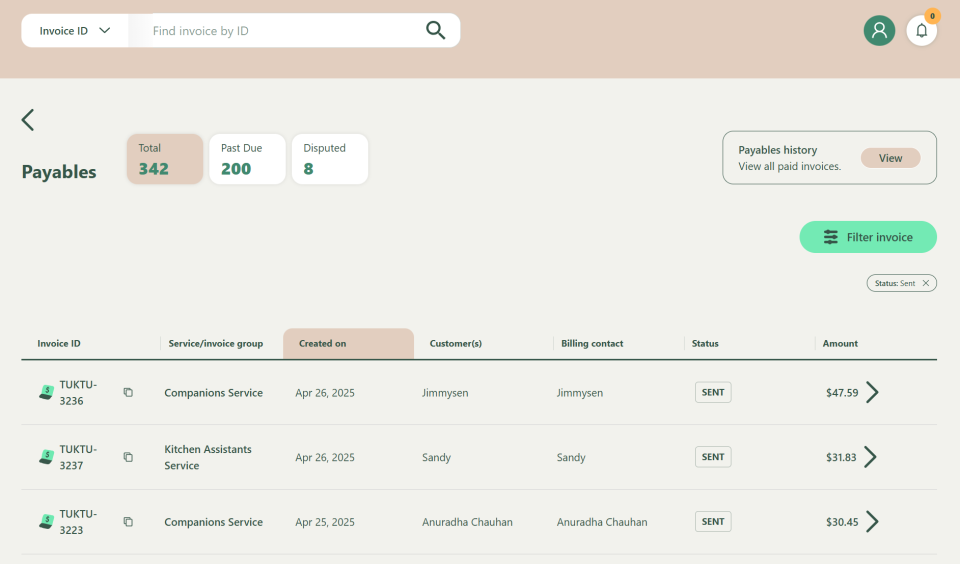Sort by the Created on column header
Screen dimensions: 960x564
click(348, 343)
